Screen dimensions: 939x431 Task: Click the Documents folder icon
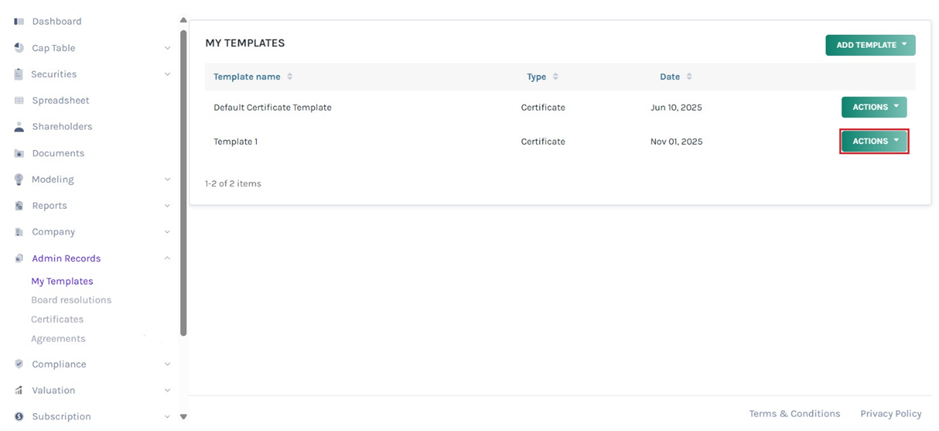tap(19, 154)
